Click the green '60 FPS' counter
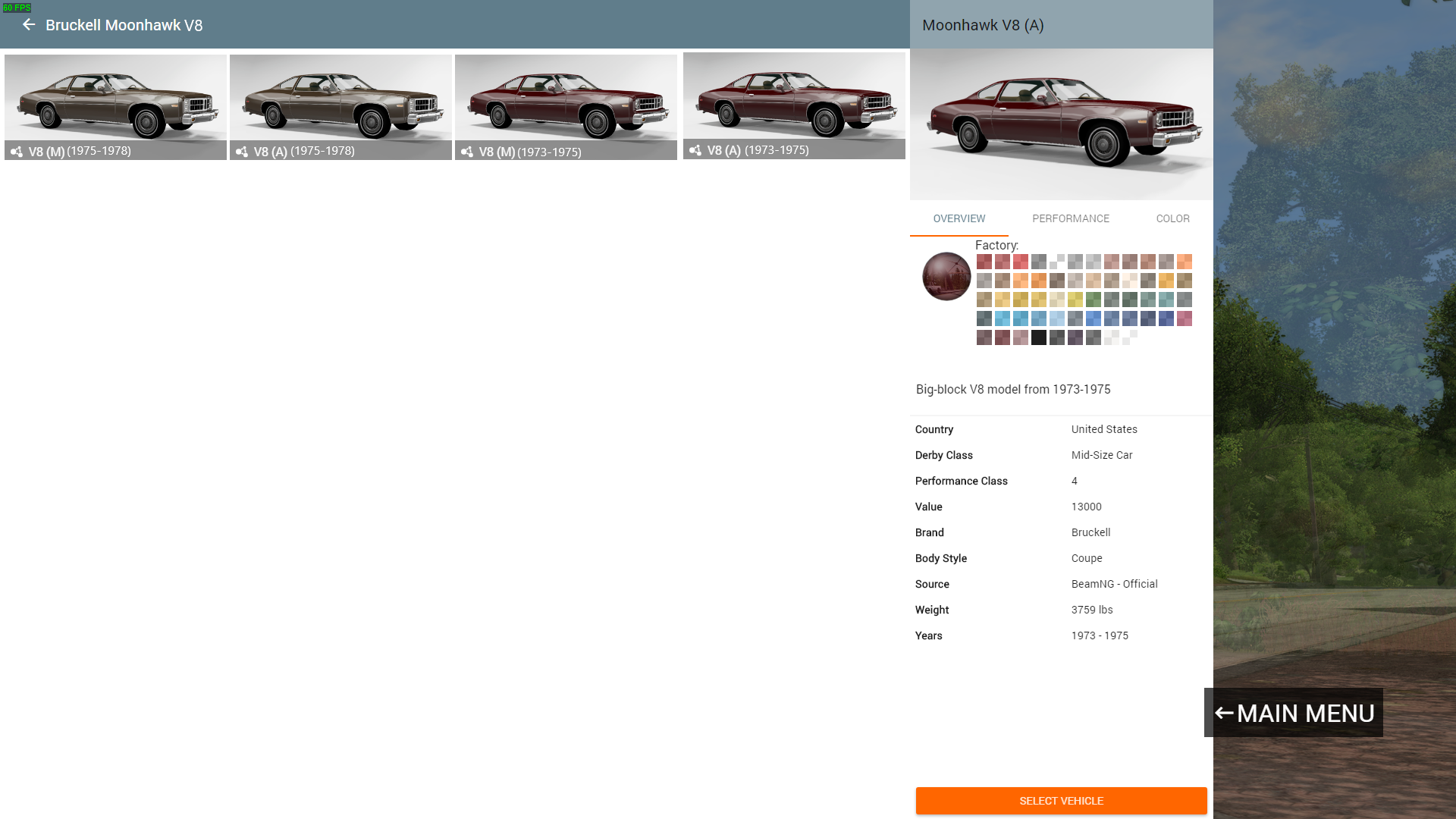 17,8
